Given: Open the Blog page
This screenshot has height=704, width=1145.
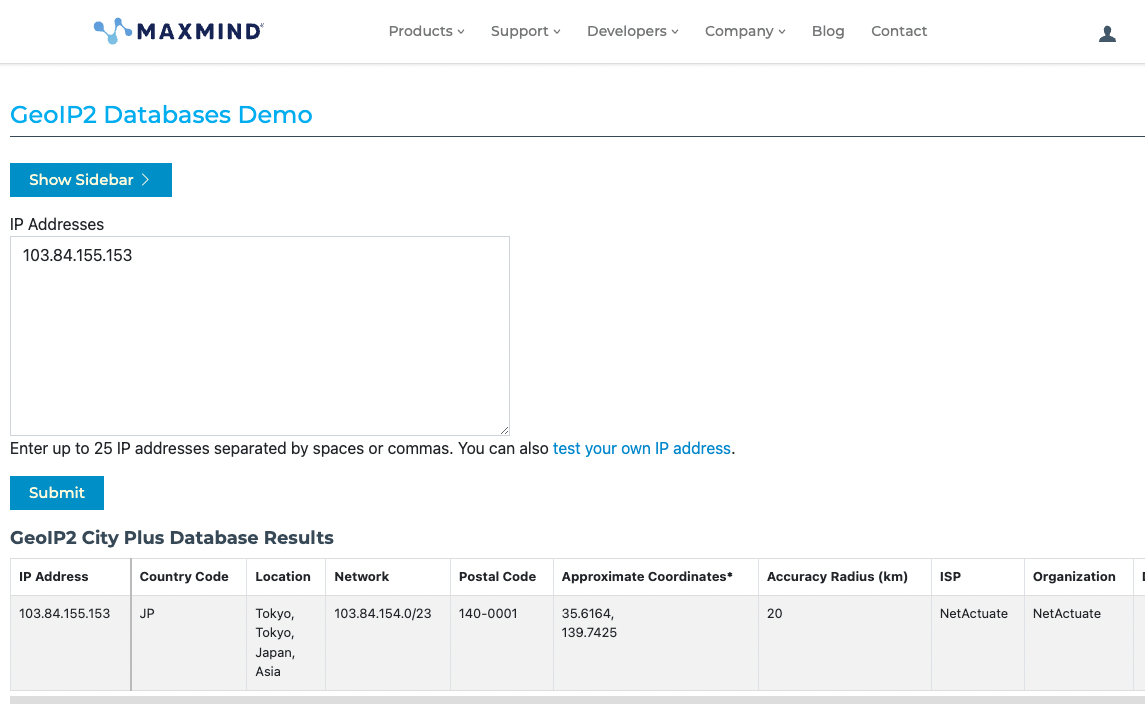Looking at the screenshot, I should click(x=828, y=31).
